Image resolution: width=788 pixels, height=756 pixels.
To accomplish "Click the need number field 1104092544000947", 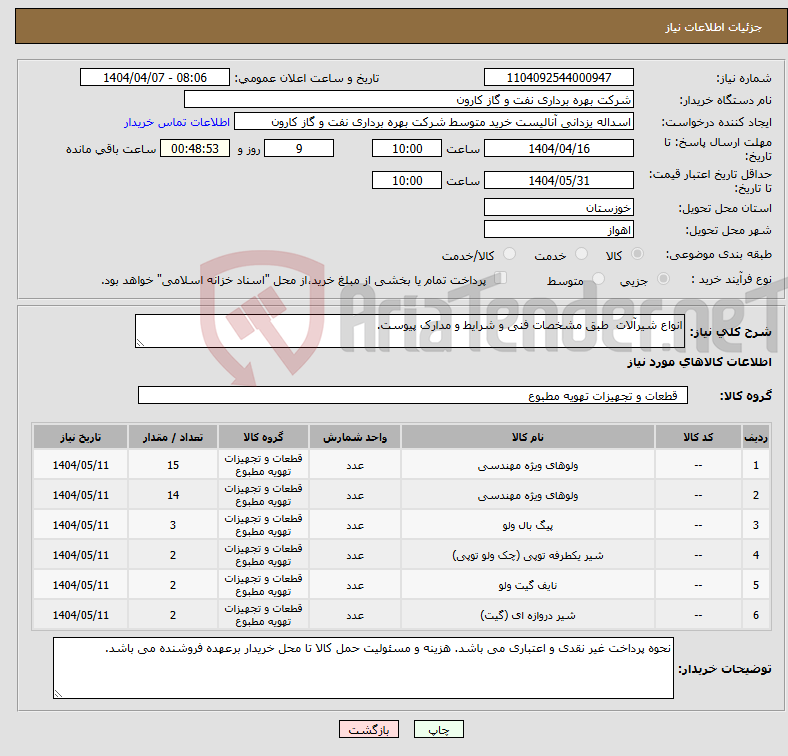I will 559,78.
